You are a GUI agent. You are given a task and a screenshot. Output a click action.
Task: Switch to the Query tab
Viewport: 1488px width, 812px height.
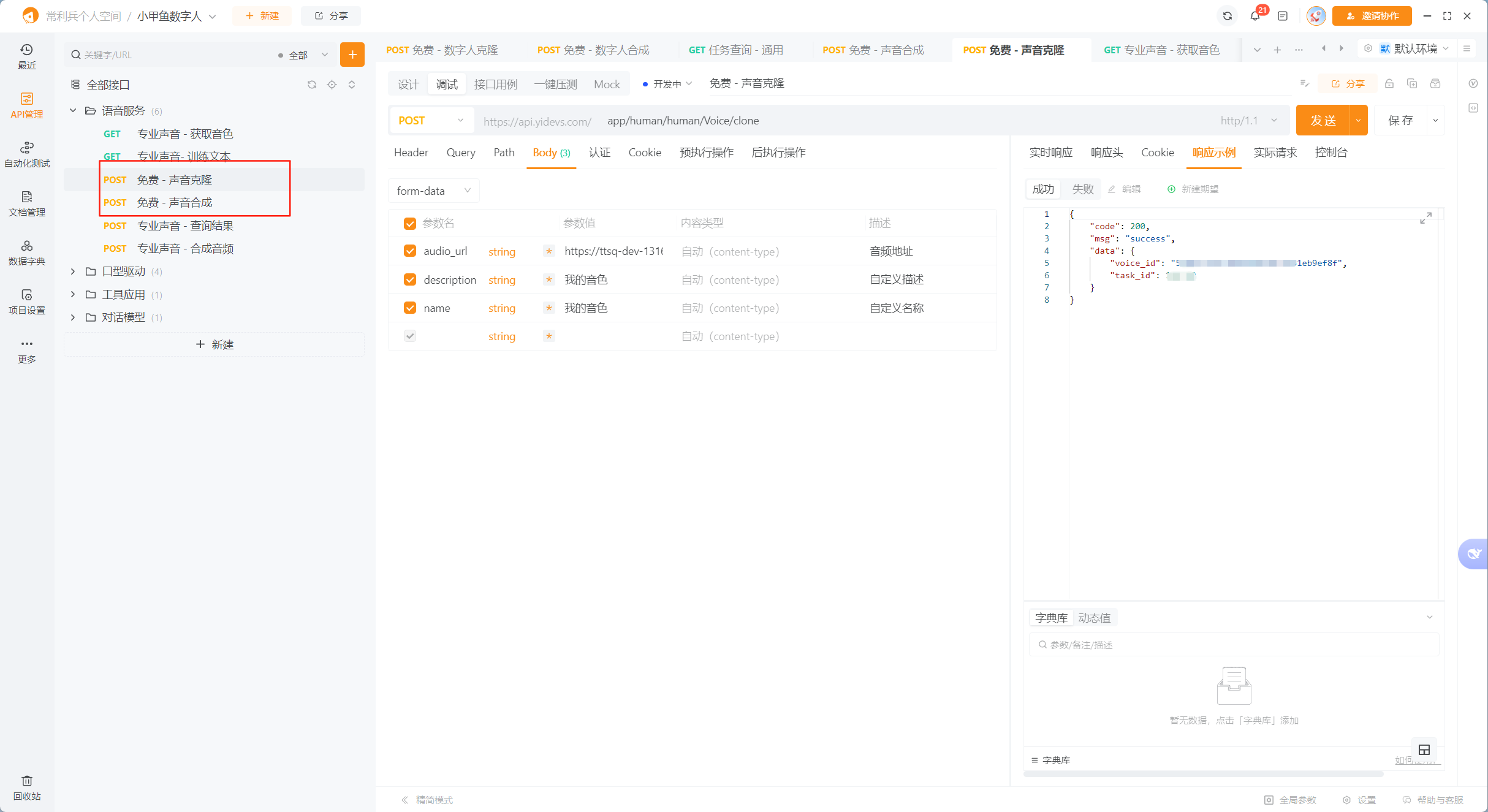click(x=461, y=153)
